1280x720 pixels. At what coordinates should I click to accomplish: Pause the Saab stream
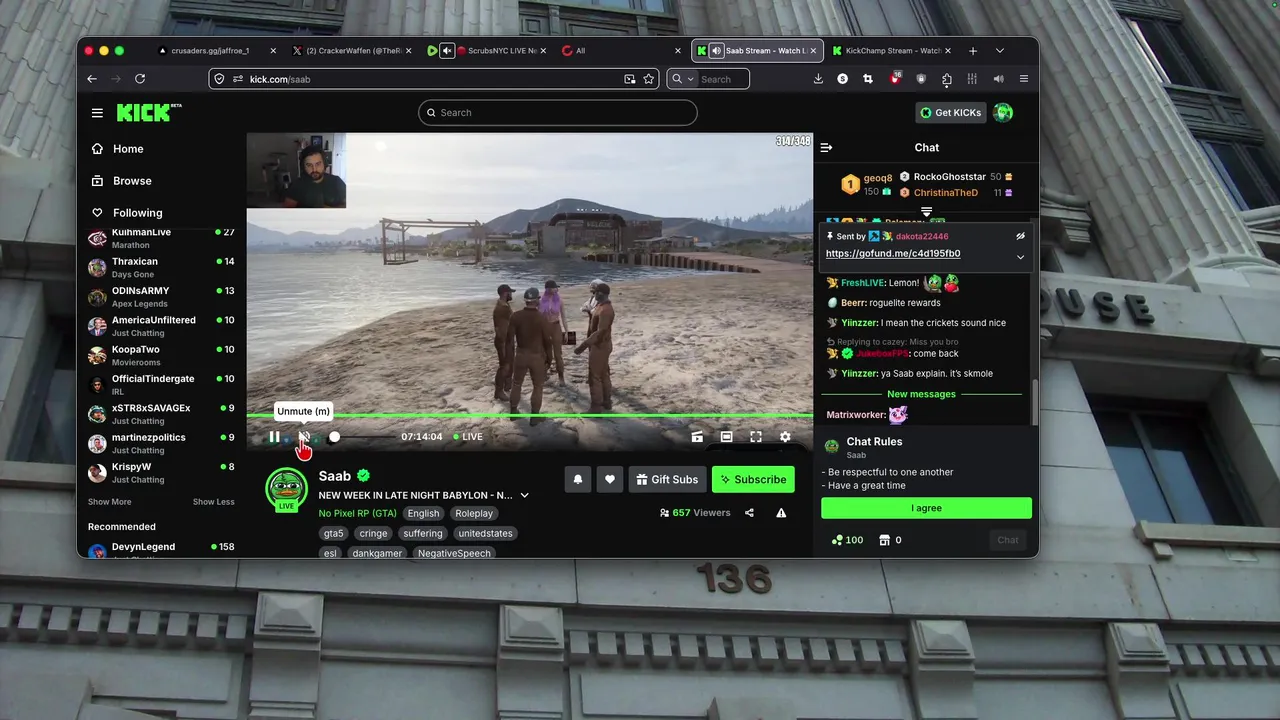click(x=274, y=437)
